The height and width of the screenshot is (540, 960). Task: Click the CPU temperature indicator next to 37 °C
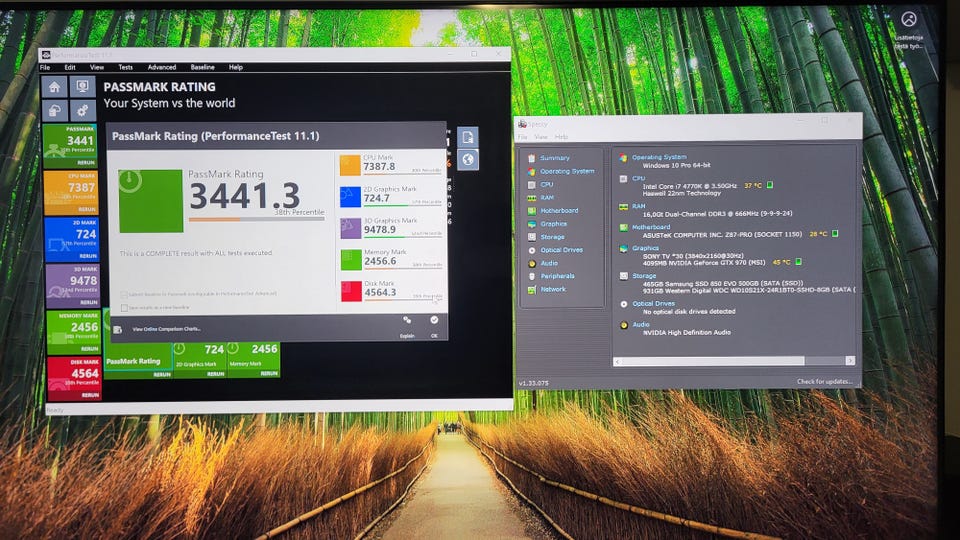(x=770, y=185)
